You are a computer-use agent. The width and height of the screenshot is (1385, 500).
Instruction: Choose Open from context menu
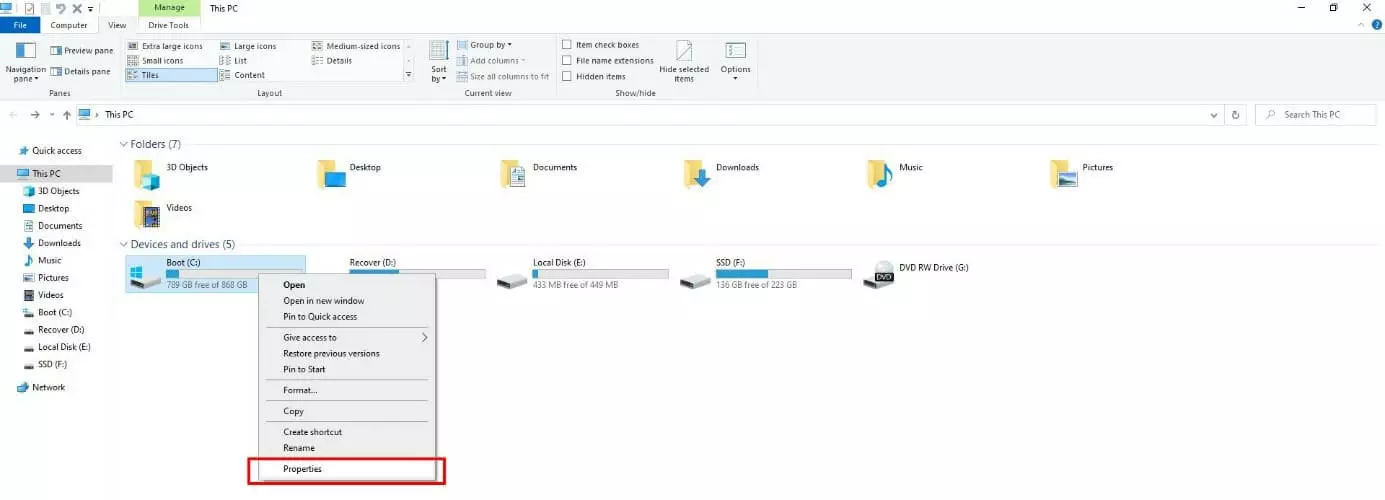[347, 285]
